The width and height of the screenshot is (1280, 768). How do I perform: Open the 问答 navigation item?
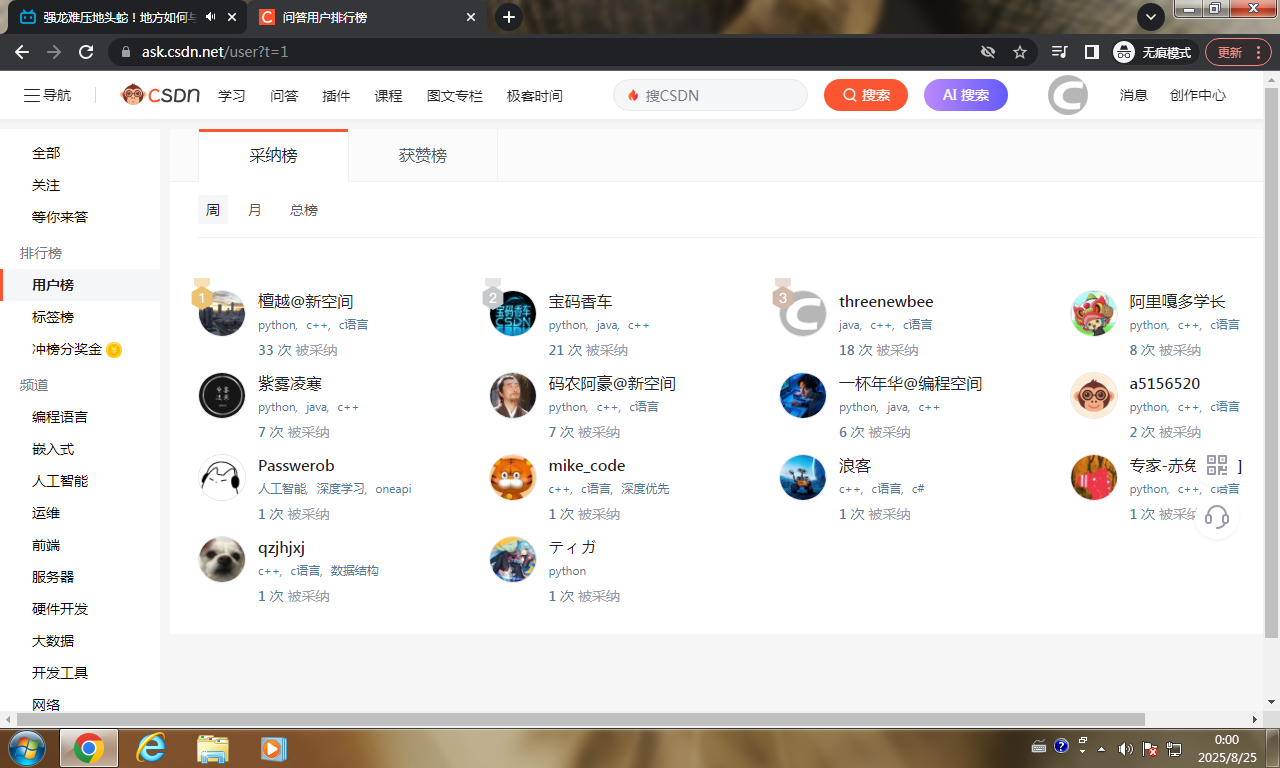tap(284, 96)
